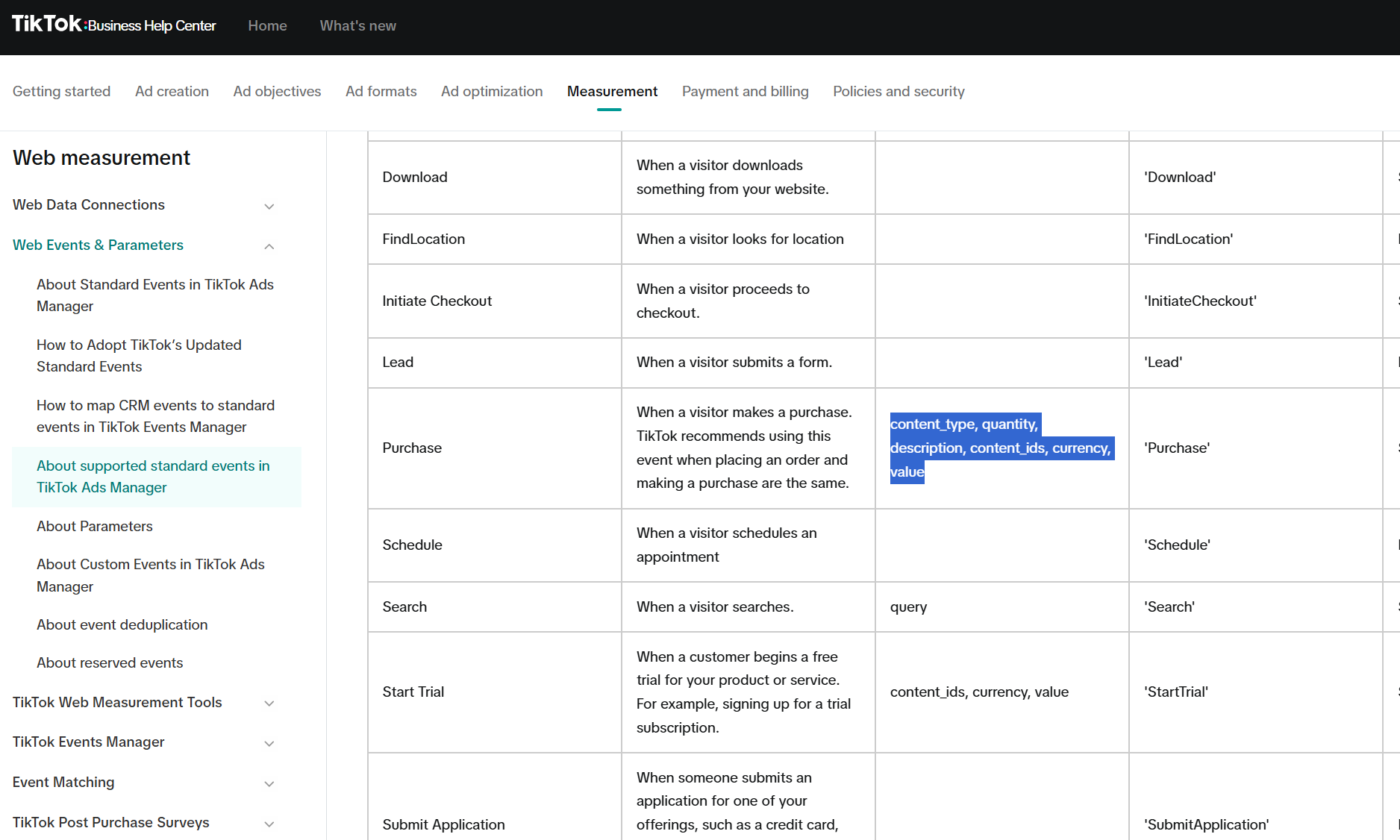Click the TikTok Business Help Center logo

coord(114,25)
